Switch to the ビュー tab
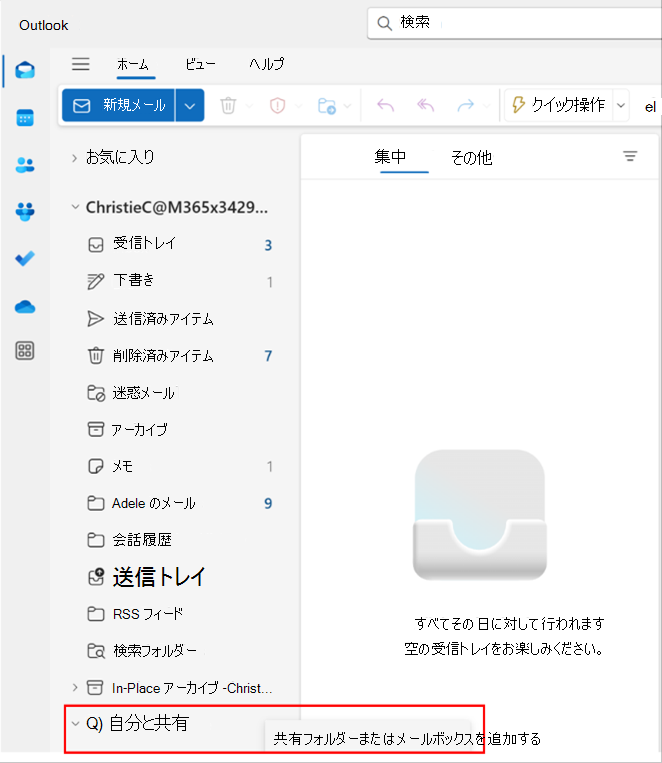This screenshot has height=763, width=662. click(x=200, y=64)
